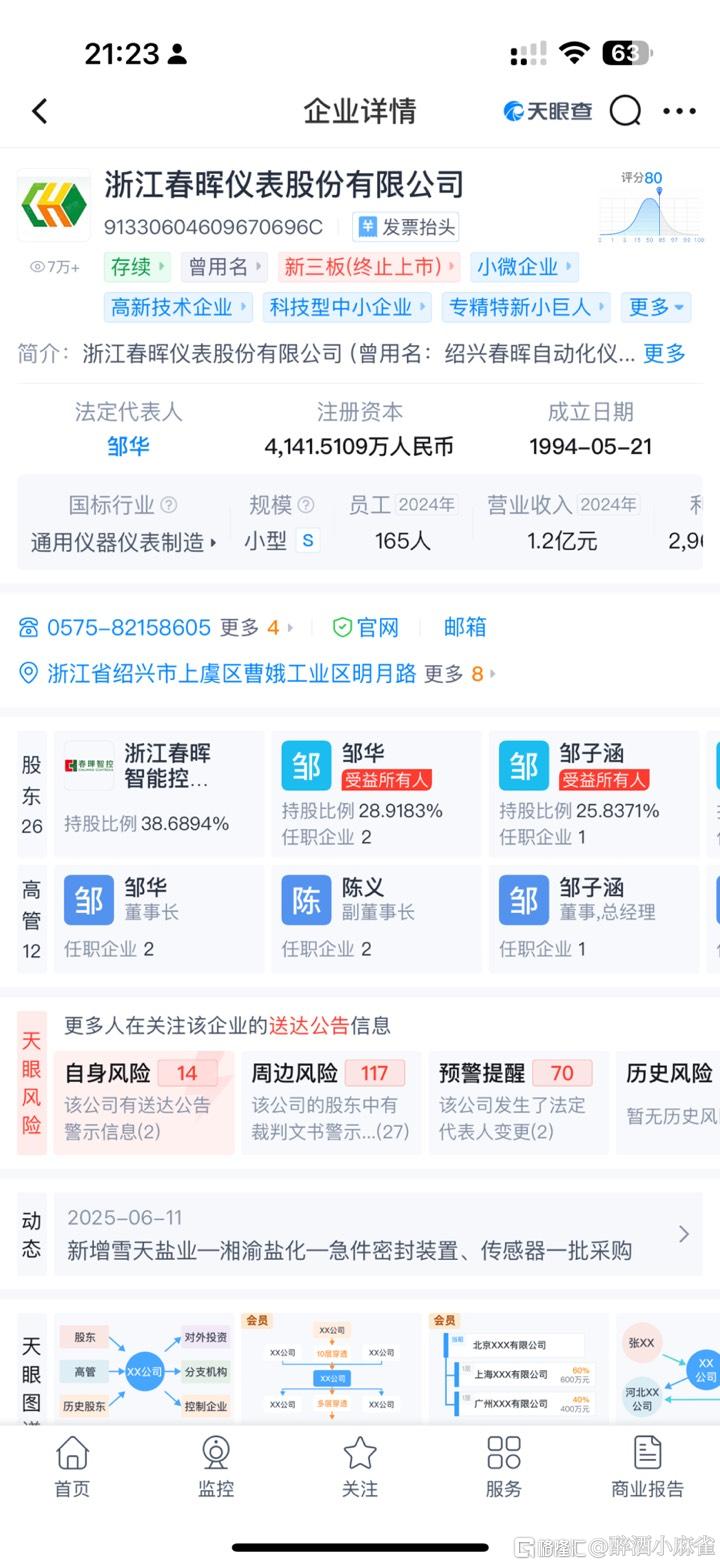This screenshot has width=720, height=1565.
Task: Open 预警提醒 70 card
Action: coord(518,1103)
